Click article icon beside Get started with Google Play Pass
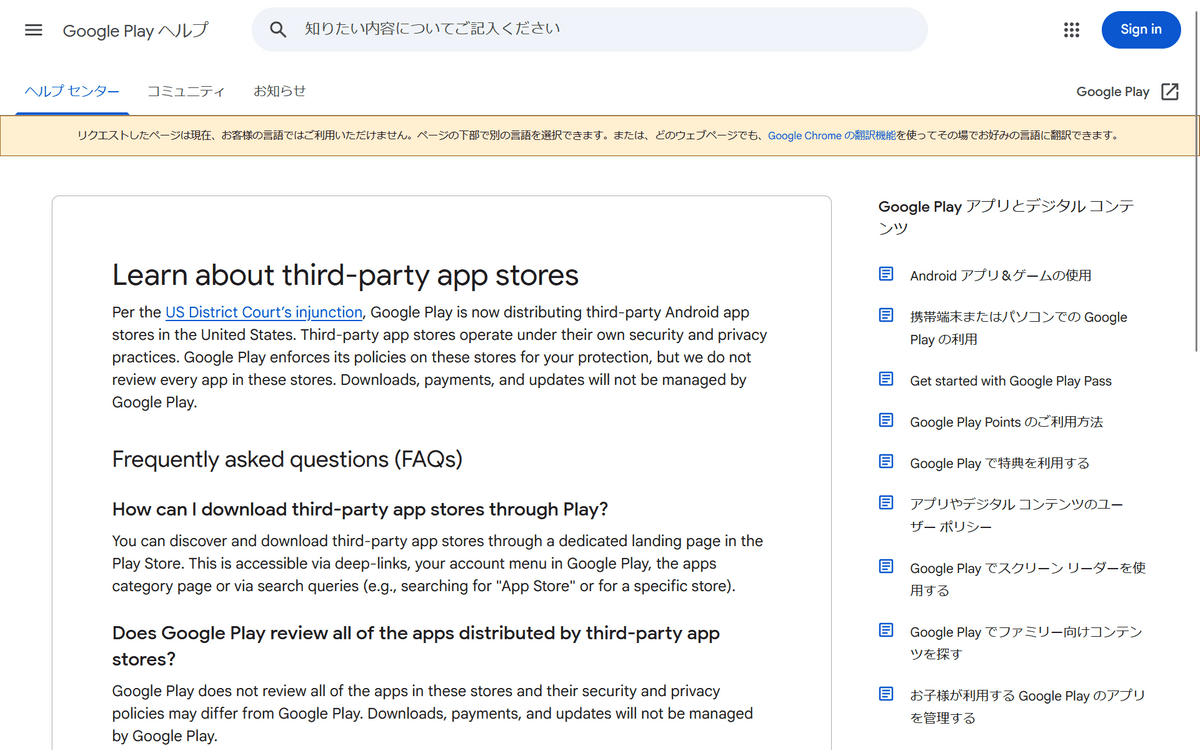Viewport: 1200px width, 750px height. pyautogui.click(x=886, y=379)
